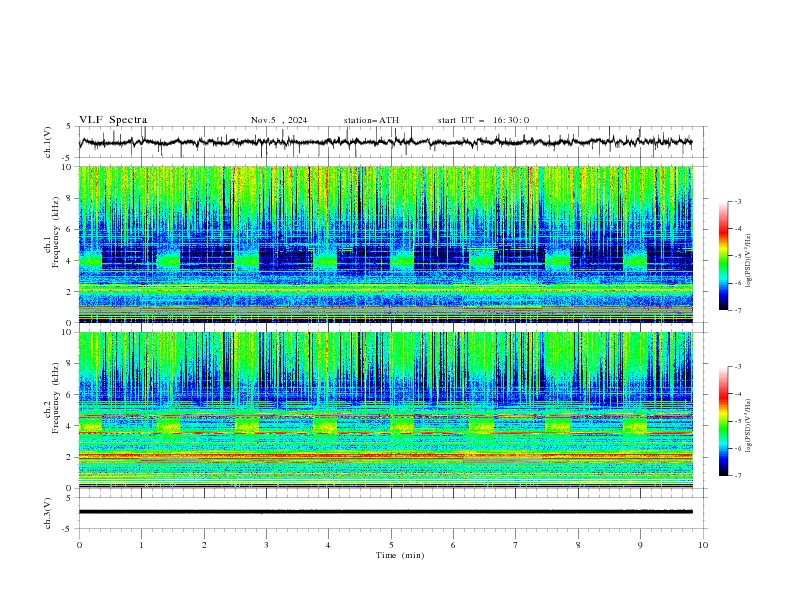The height and width of the screenshot is (612, 792).
Task: Click the ch.1 Frequency (kHz) axis label
Action: (52, 230)
